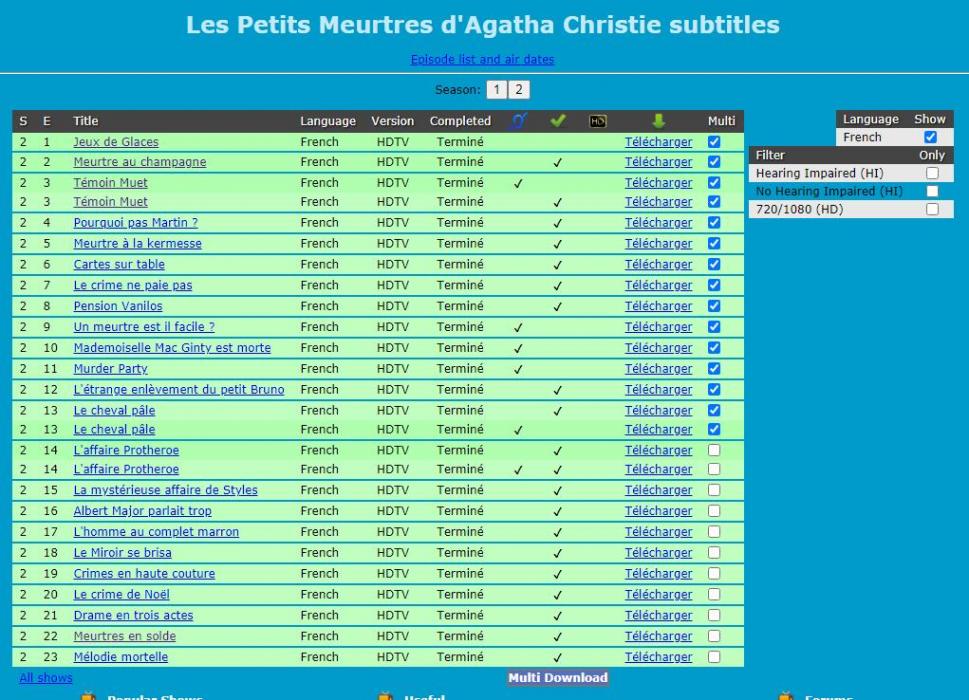Click the green download arrow header icon
This screenshot has height=700, width=969.
point(658,121)
